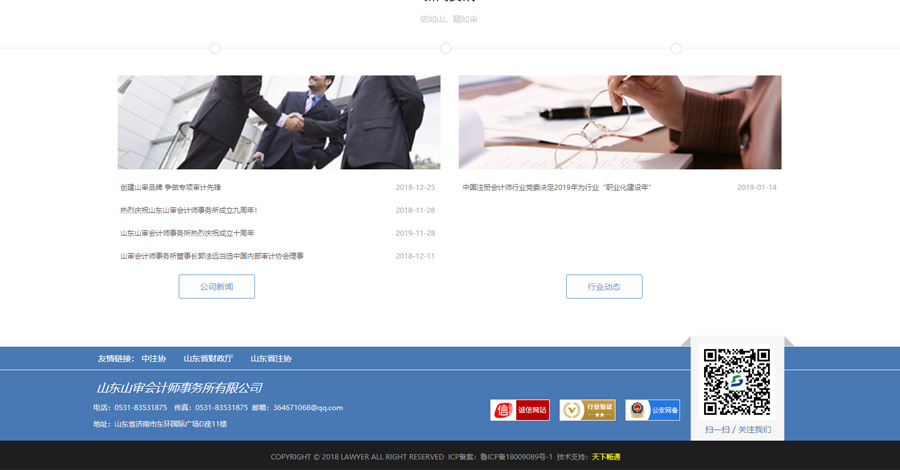Click the 扫一扫 / 关注我们 caption

(738, 429)
